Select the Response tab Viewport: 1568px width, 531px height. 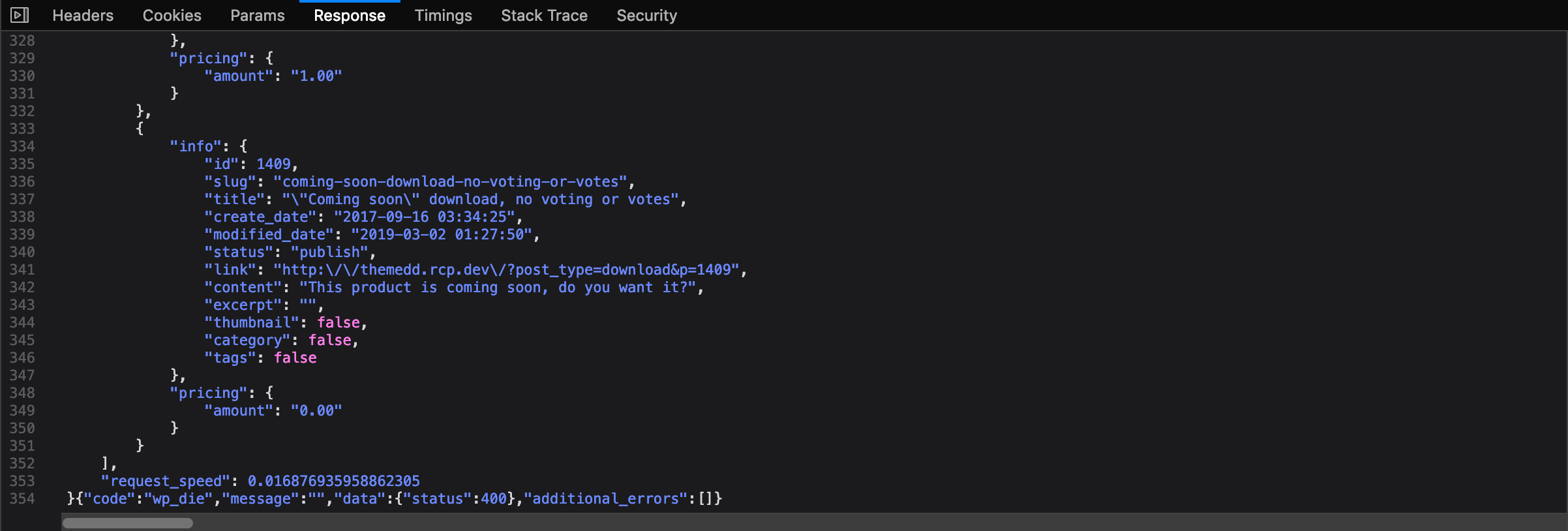[350, 16]
